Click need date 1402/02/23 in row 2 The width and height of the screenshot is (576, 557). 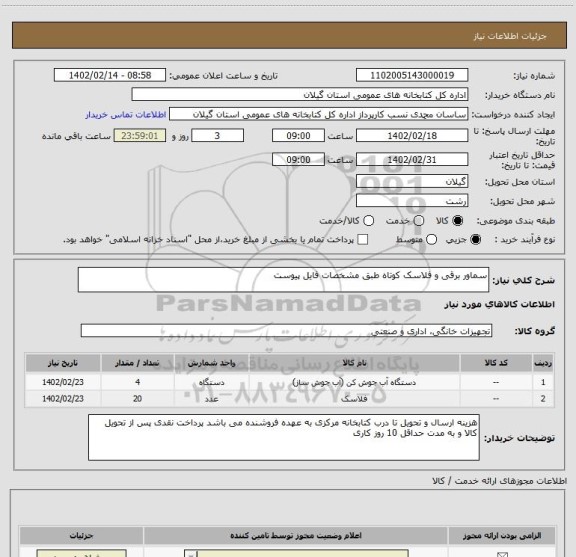tap(63, 399)
